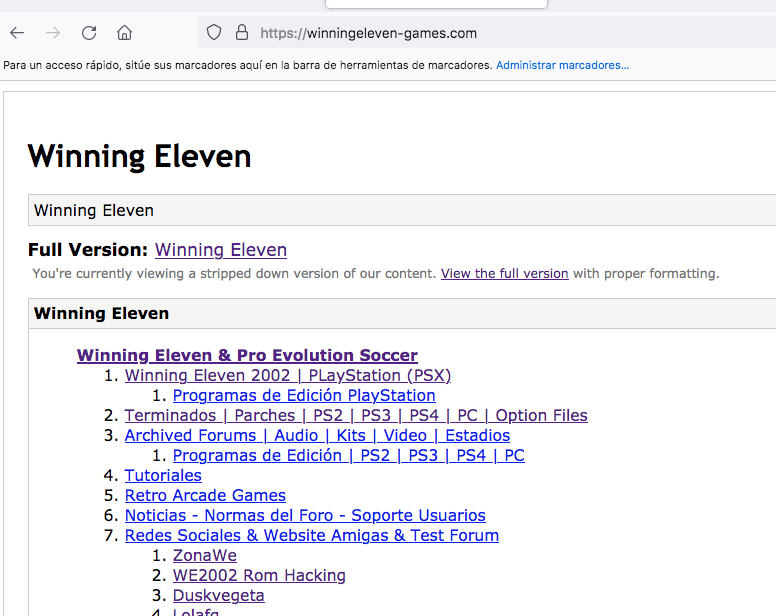Image resolution: width=776 pixels, height=616 pixels.
Task: Open the home page icon
Action: (124, 33)
